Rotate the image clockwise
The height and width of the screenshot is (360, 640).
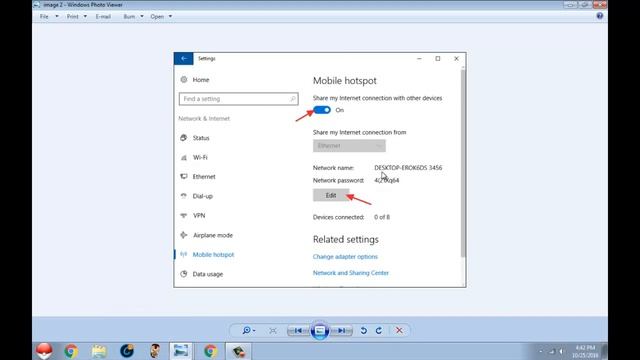(379, 331)
